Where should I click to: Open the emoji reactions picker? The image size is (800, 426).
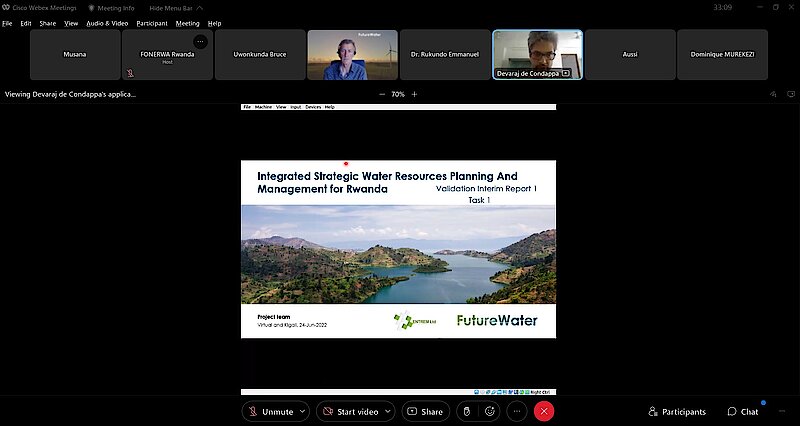click(x=490, y=411)
